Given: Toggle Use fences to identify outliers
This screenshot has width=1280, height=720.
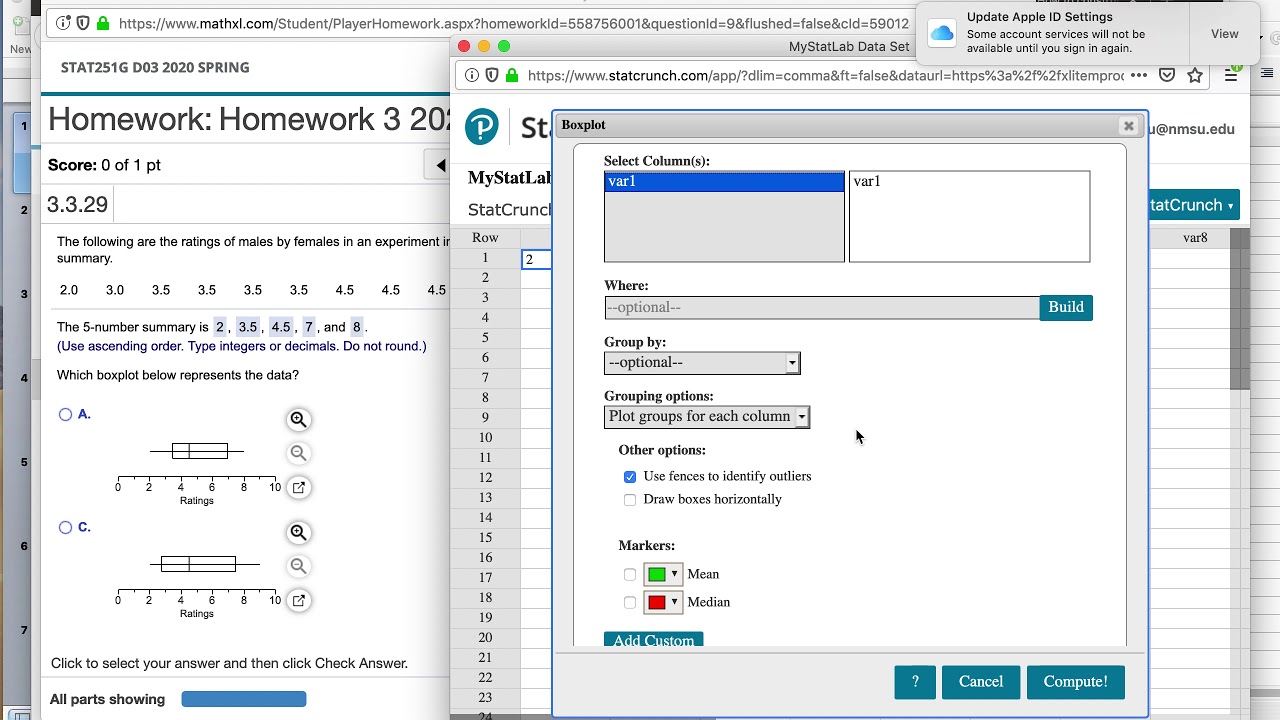Looking at the screenshot, I should [630, 477].
